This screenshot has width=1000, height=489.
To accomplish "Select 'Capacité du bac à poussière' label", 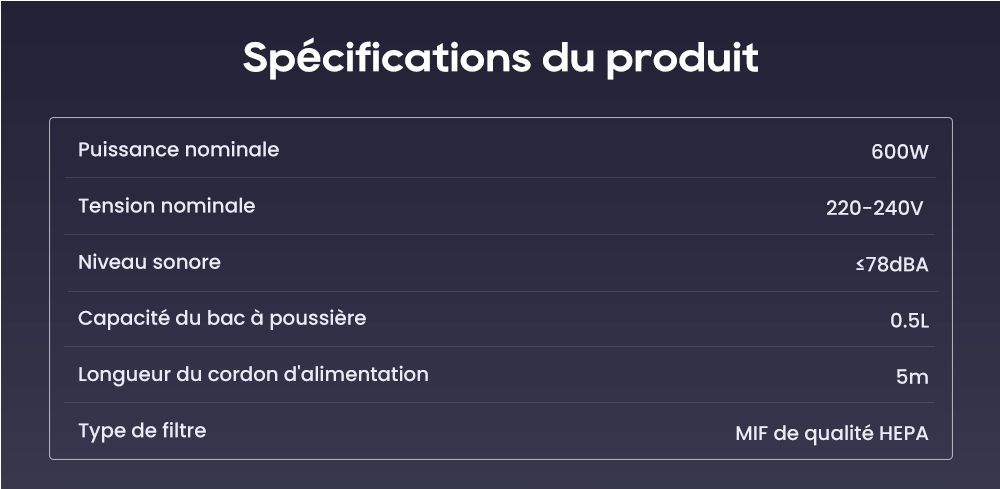I will tap(222, 318).
